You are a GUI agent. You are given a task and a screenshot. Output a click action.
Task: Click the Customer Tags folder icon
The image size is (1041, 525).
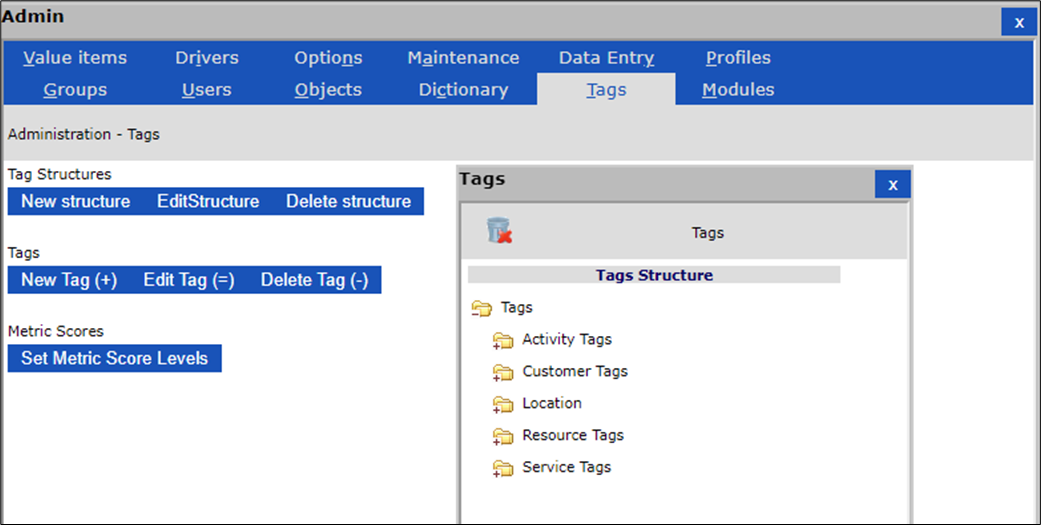[502, 373]
